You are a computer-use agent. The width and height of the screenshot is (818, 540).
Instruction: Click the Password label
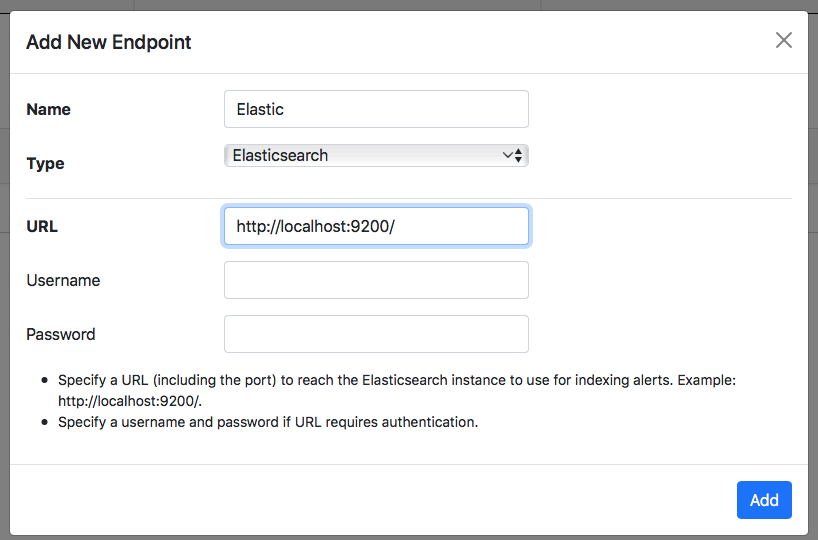pos(61,334)
